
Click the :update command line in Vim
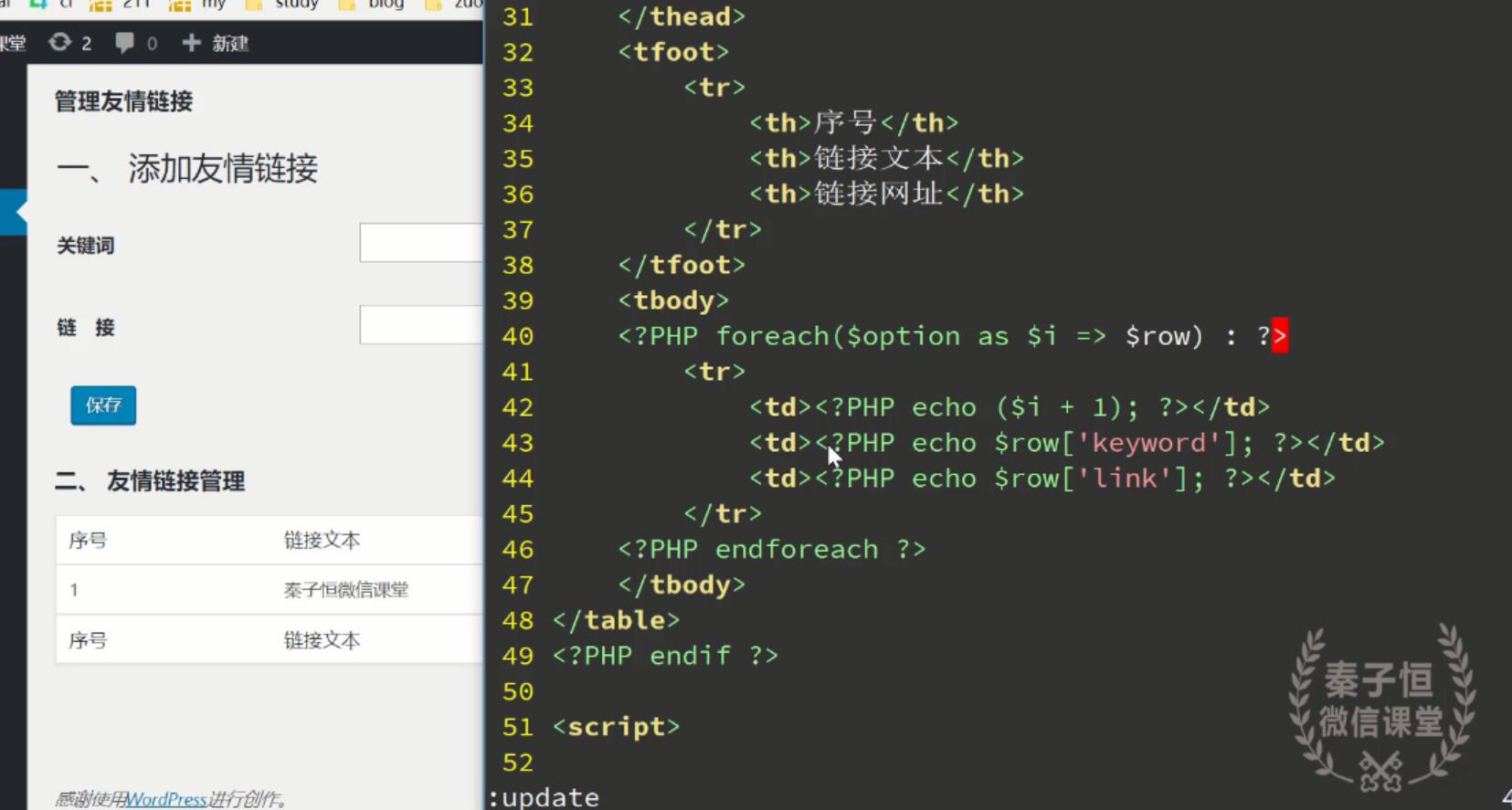point(545,797)
